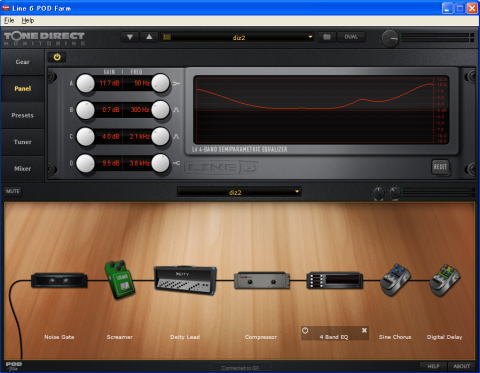Click band A gain knob
The width and height of the screenshot is (480, 373).
[86, 83]
